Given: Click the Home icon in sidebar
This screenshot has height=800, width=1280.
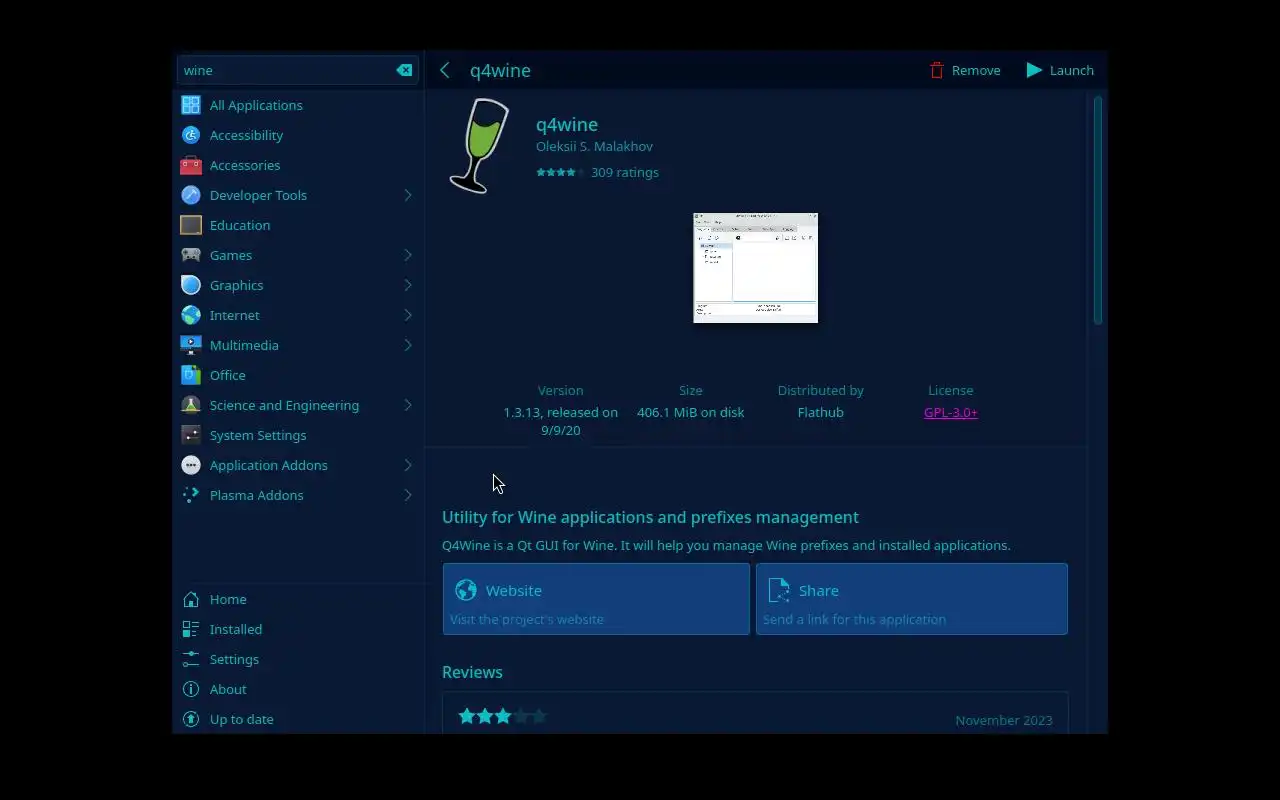Looking at the screenshot, I should click(x=191, y=599).
